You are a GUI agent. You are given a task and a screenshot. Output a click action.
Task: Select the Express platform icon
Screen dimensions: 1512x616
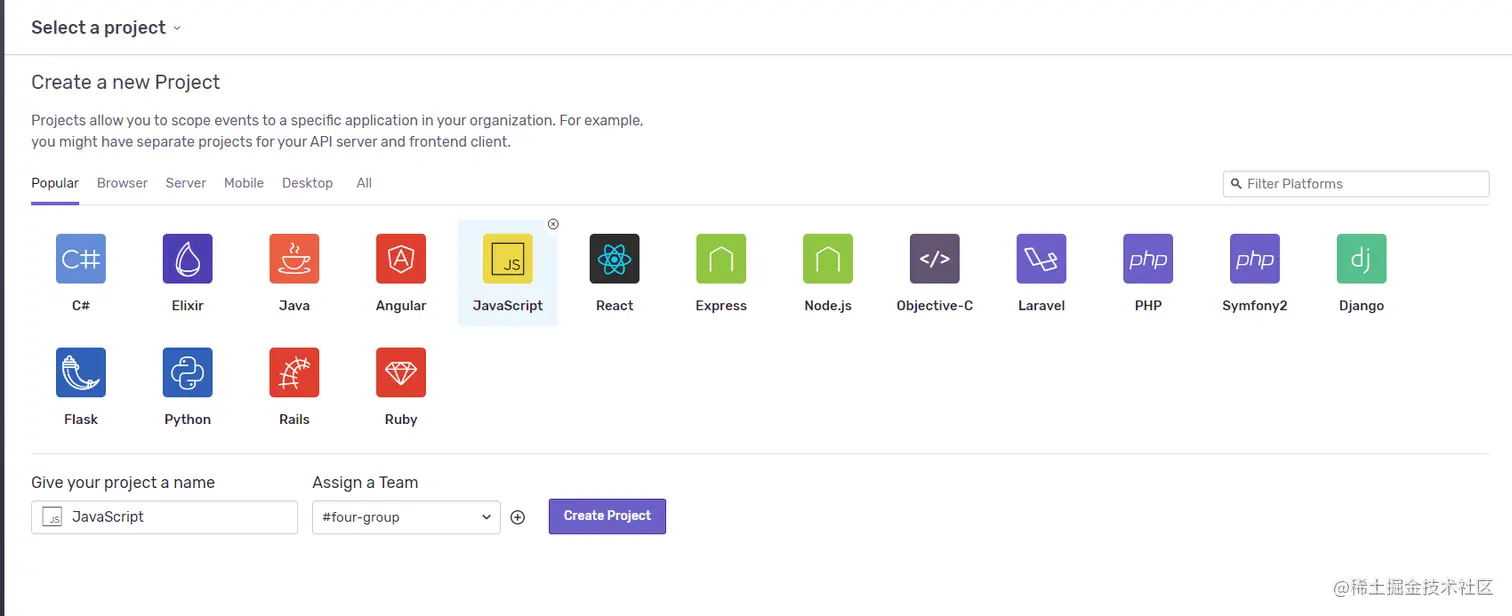pos(721,259)
